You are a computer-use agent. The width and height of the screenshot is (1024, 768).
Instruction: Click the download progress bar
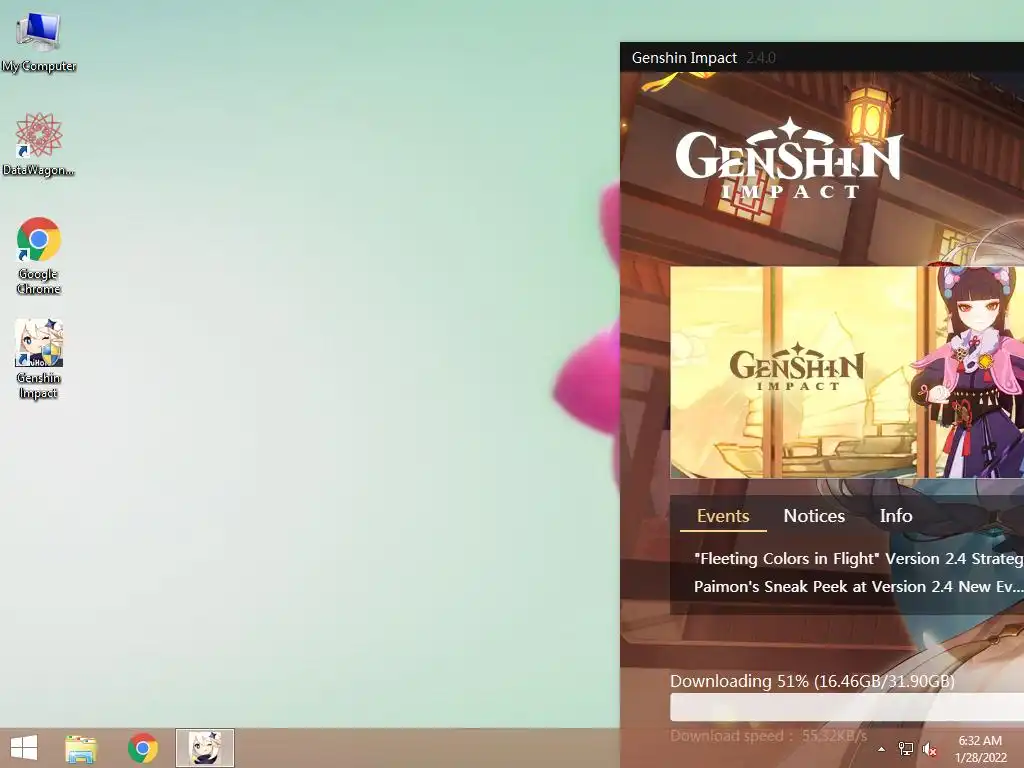point(847,707)
